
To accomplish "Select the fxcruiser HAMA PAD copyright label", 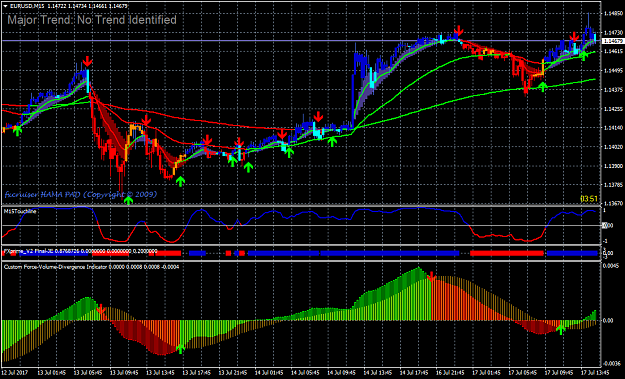I will pyautogui.click(x=81, y=194).
